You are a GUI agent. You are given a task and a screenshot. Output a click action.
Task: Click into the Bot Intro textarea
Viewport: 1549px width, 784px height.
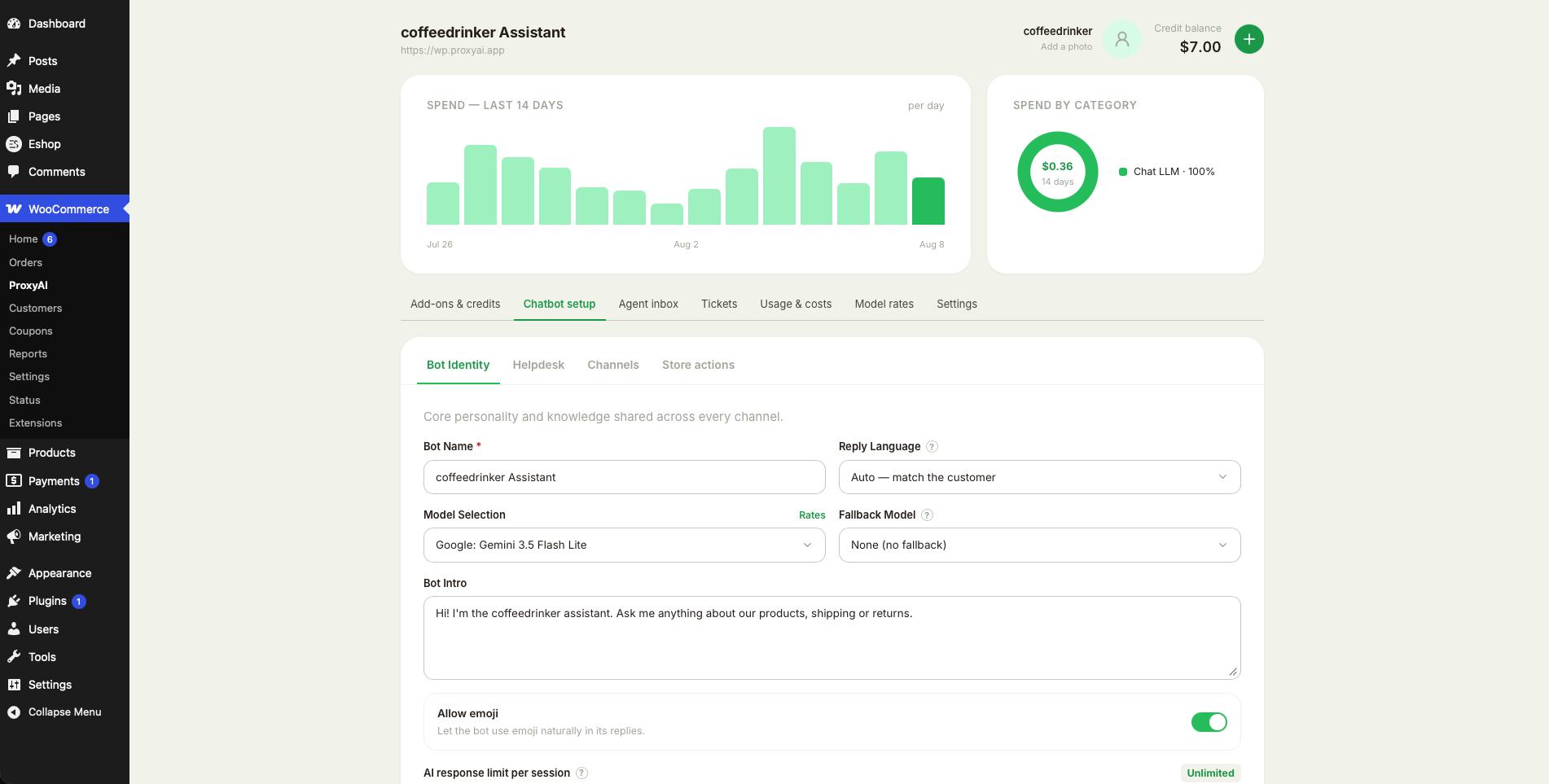click(x=832, y=637)
